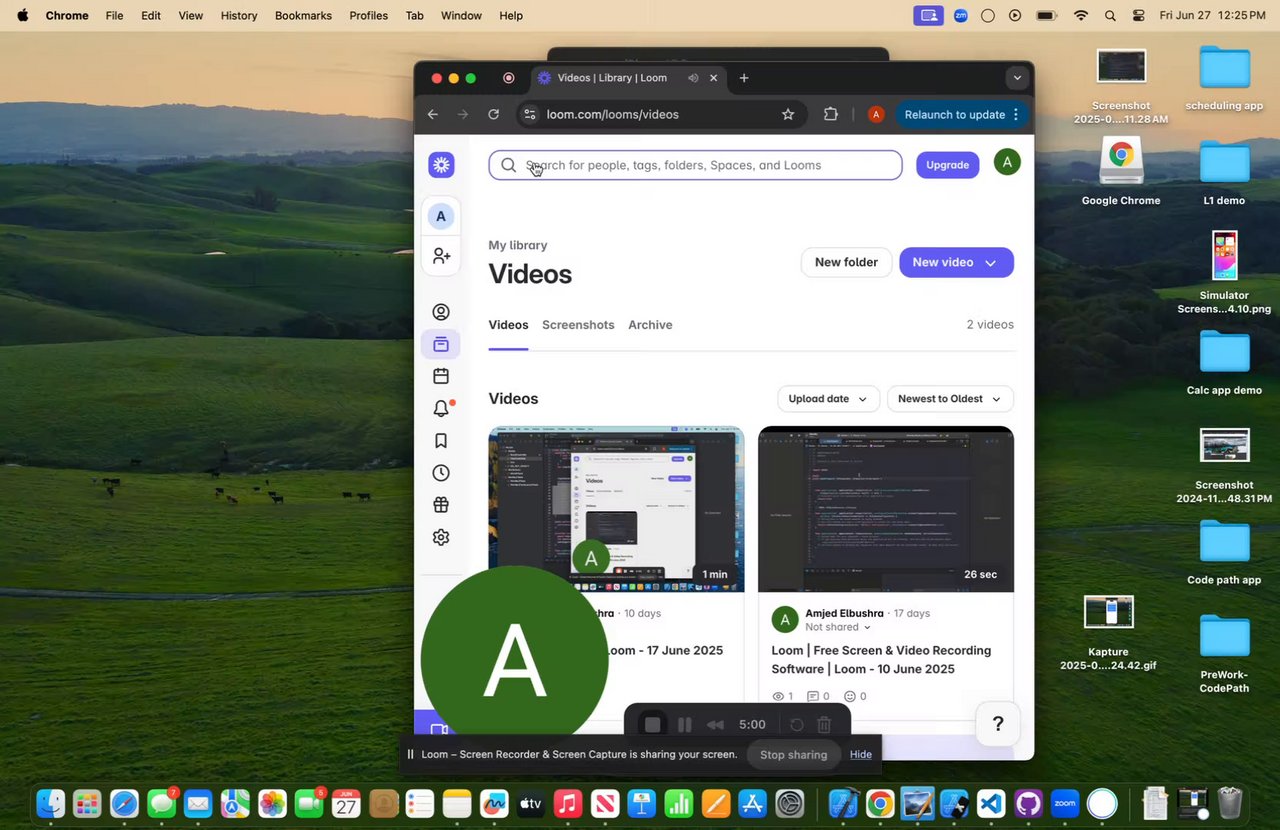Open Control Center in menu bar

1139,16
